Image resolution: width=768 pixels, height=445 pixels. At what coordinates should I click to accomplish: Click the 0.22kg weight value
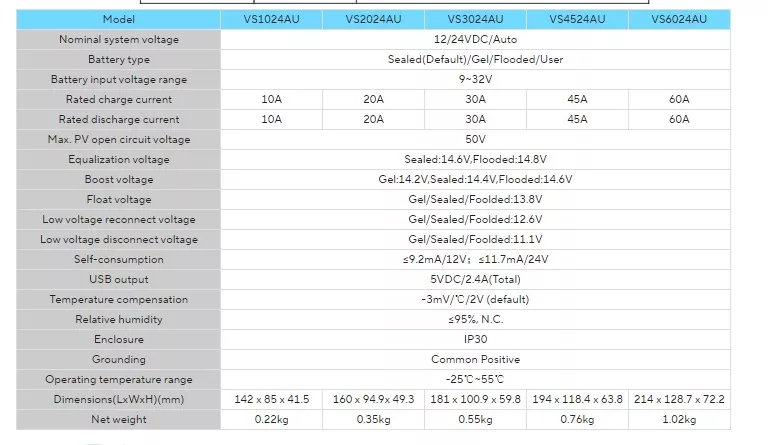pyautogui.click(x=271, y=420)
